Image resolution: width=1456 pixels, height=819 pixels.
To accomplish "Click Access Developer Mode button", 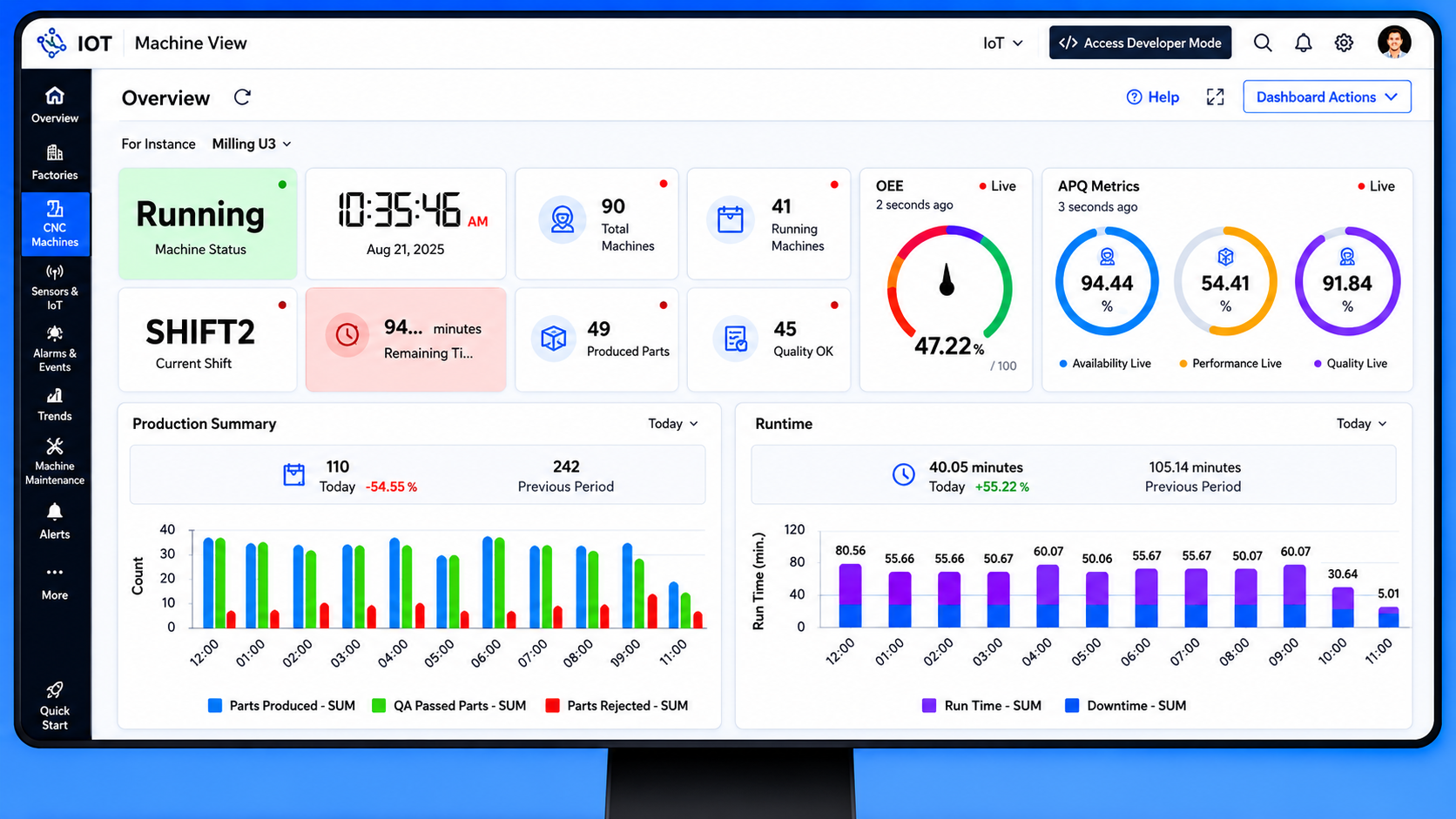I will [1140, 43].
